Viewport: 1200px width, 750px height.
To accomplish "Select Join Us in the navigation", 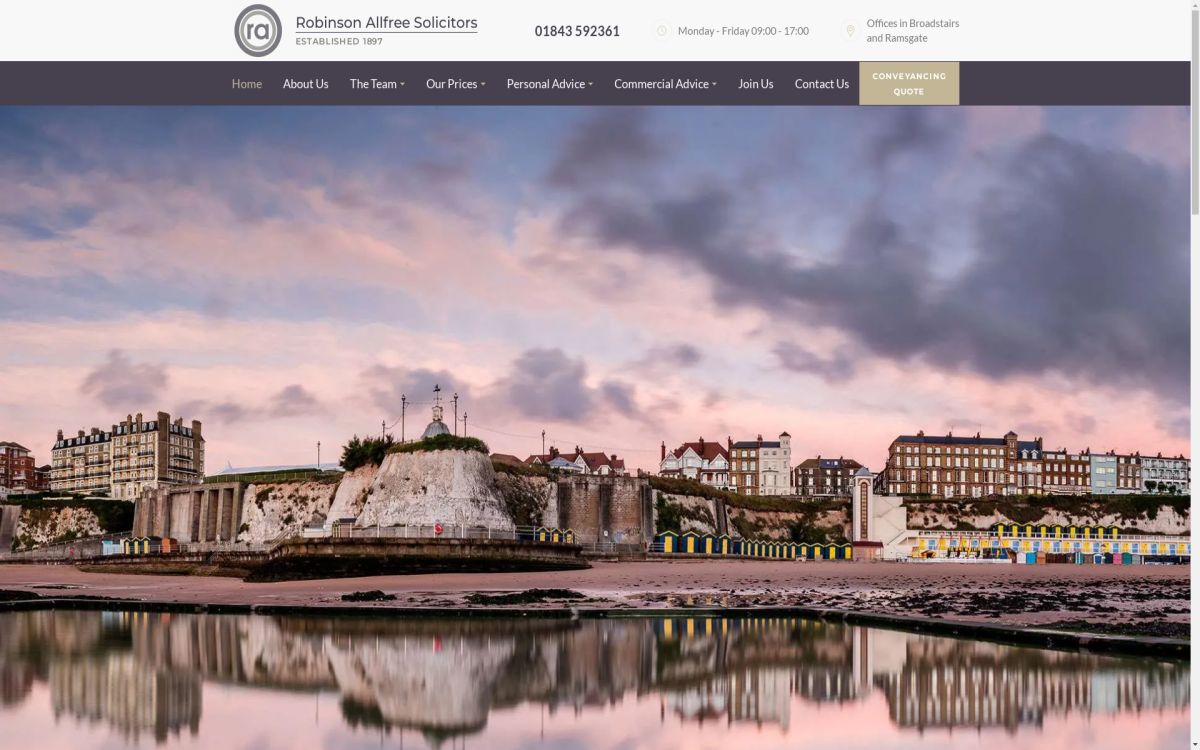I will pos(755,84).
